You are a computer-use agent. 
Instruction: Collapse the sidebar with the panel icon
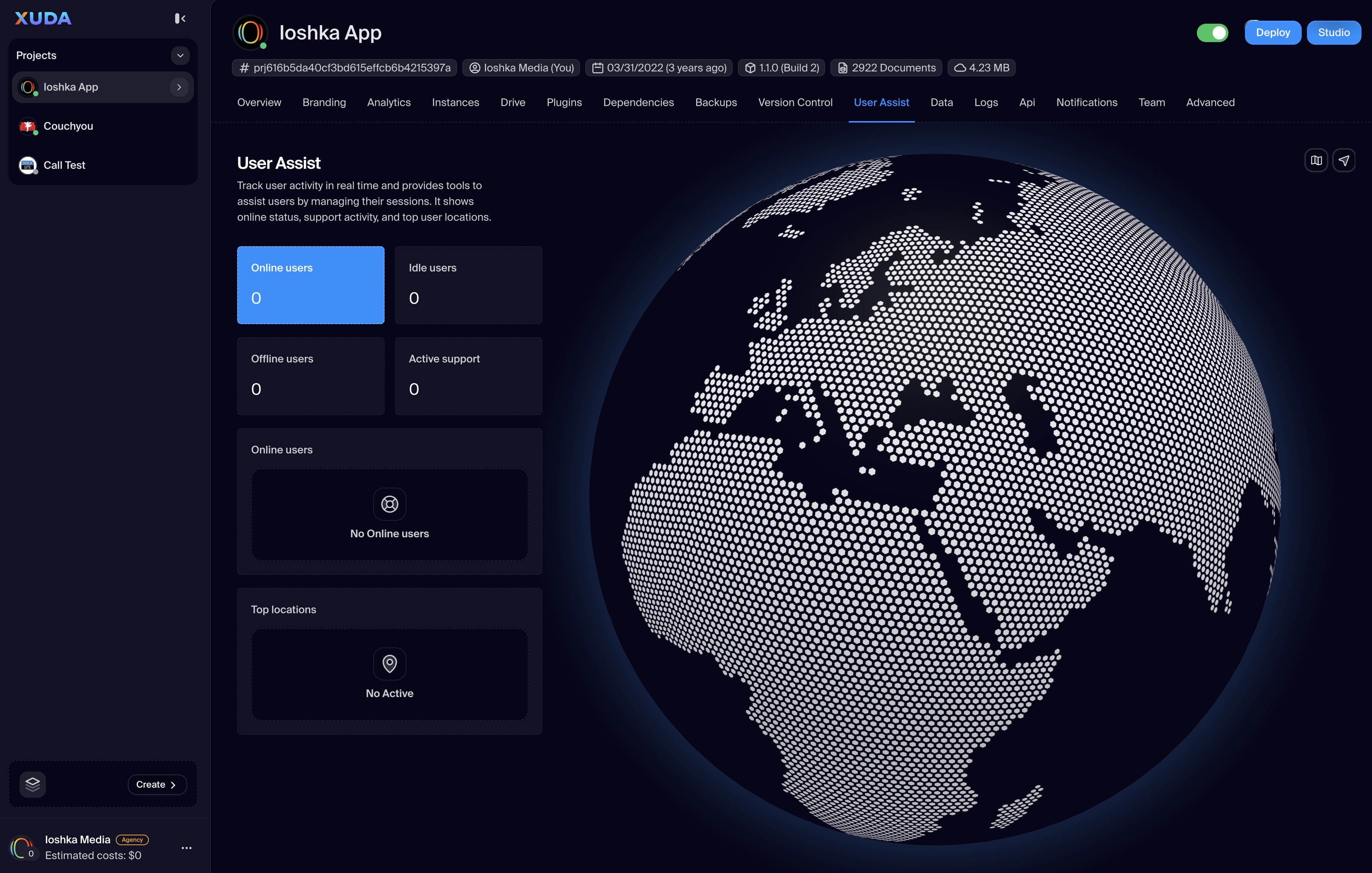[x=180, y=19]
